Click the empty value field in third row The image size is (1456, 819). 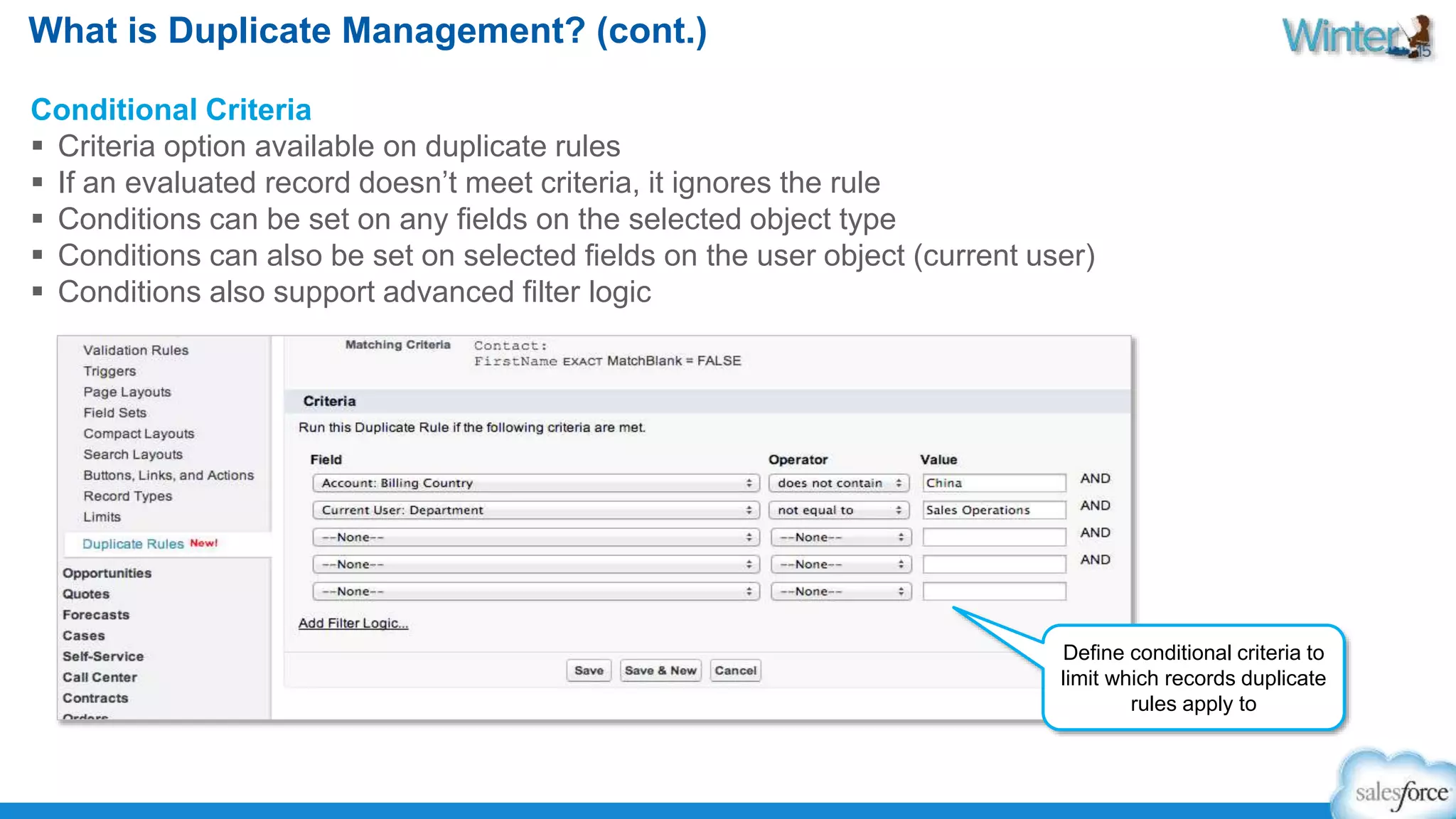pos(994,537)
